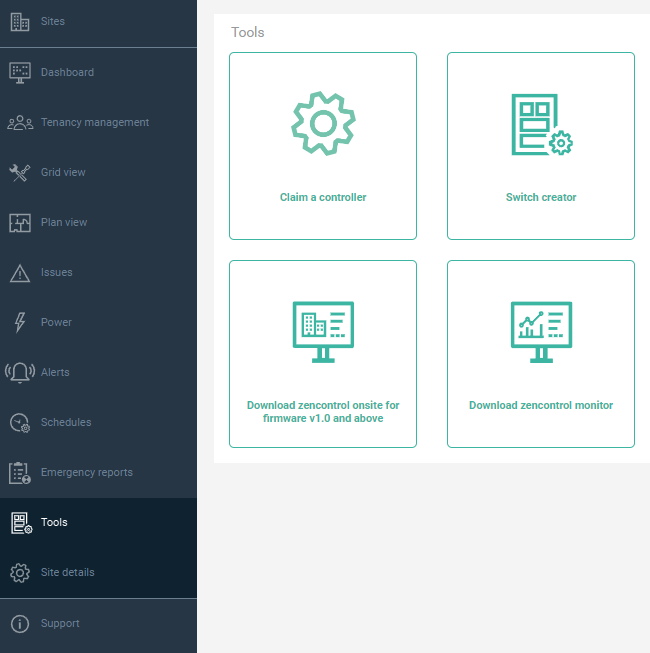Click Download zencontrol monitor text
Screen dimensions: 650x653
pos(541,406)
